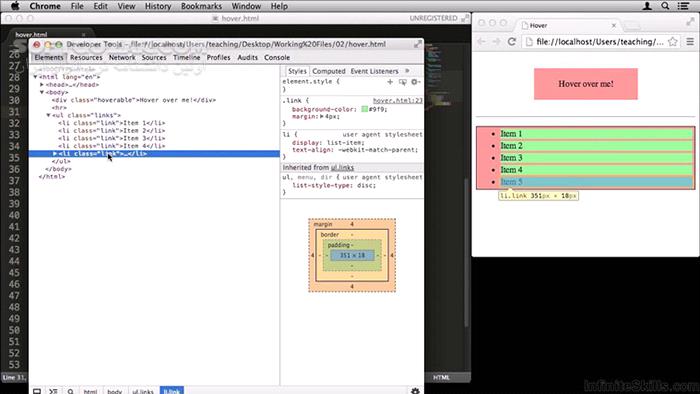The image size is (700, 394).
Task: Show the console drawer icon in DevTools footer
Action: point(53,391)
